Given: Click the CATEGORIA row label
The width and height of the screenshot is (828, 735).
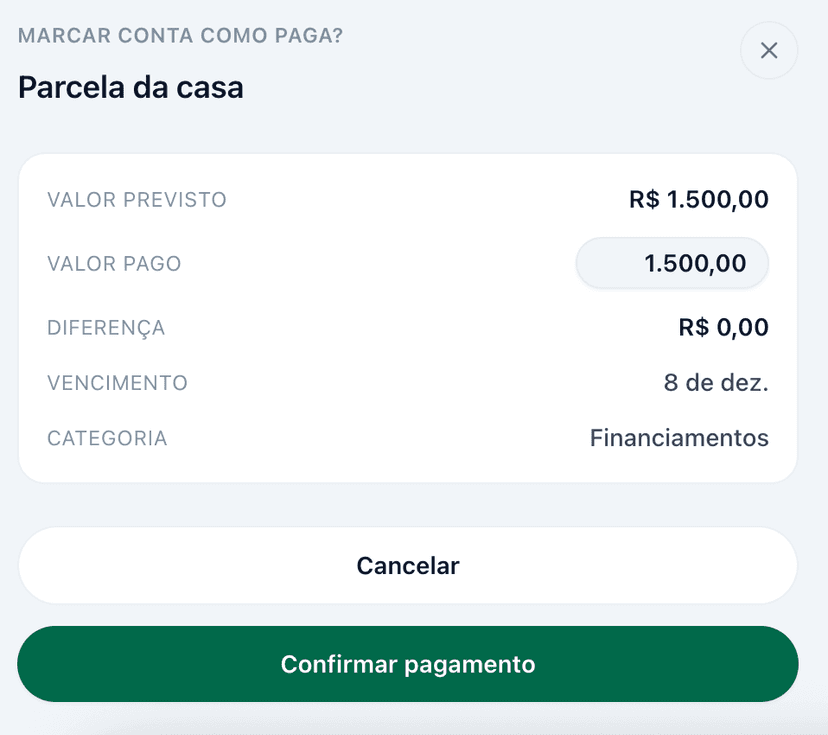Looking at the screenshot, I should pos(106,438).
